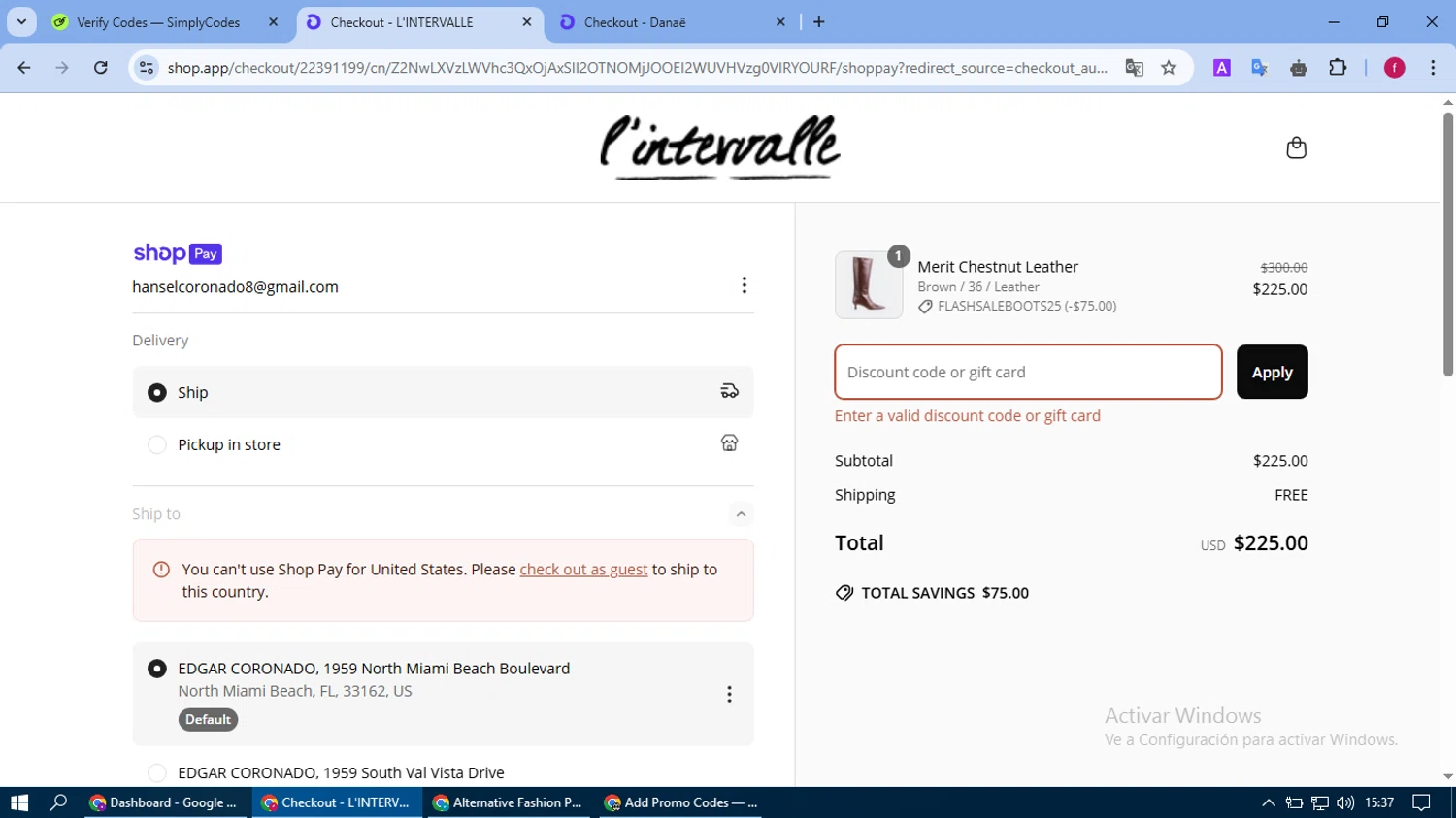The width and height of the screenshot is (1456, 818).
Task: Open the Extensions puzzle icon
Action: click(x=1338, y=68)
